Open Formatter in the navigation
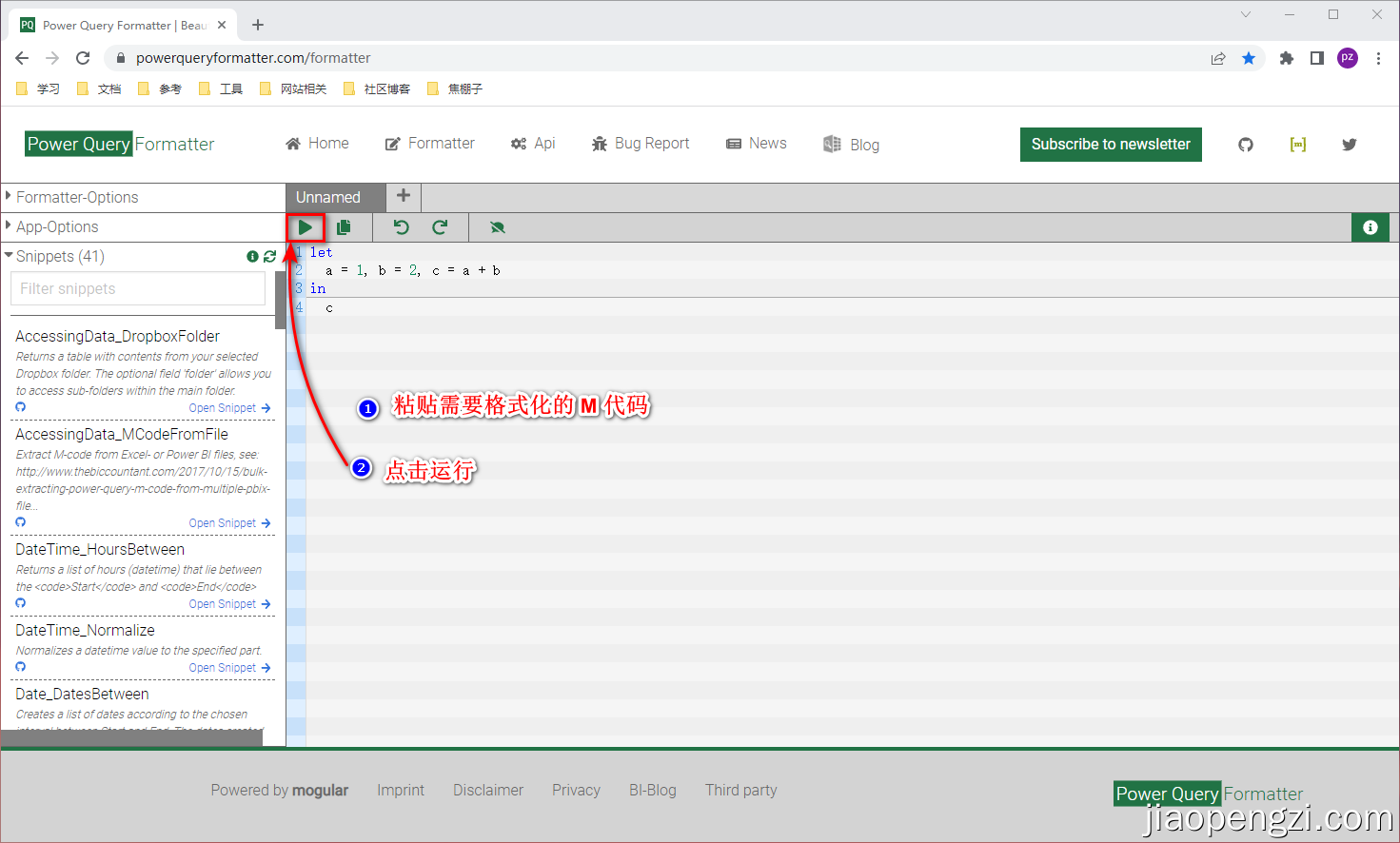1400x843 pixels. pyautogui.click(x=429, y=144)
